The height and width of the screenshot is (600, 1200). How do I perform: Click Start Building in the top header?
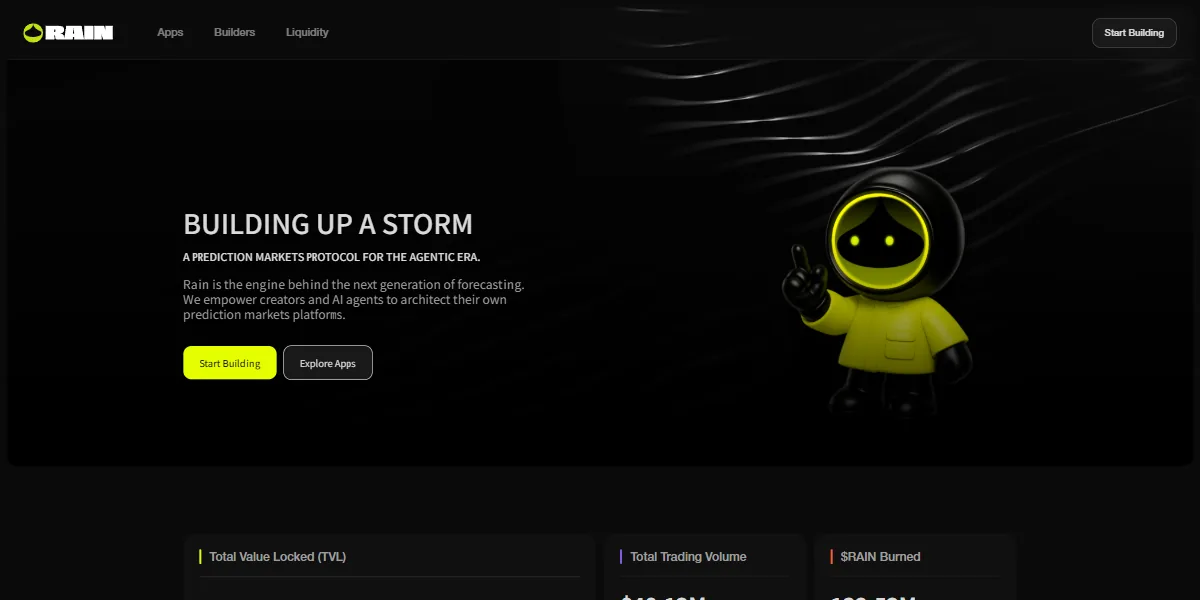coord(1134,33)
